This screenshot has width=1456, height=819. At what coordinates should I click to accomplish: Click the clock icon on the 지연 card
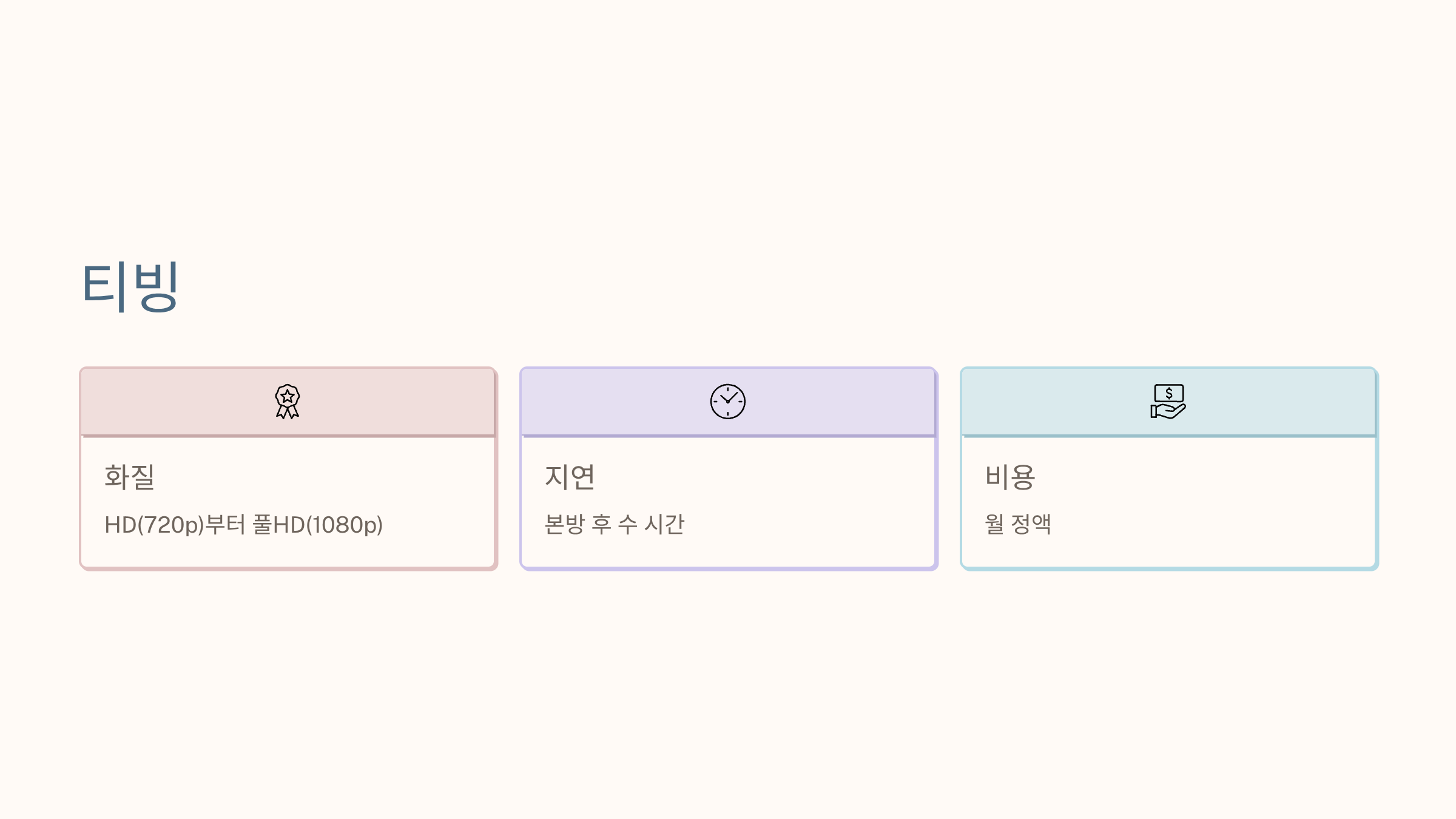(x=728, y=401)
